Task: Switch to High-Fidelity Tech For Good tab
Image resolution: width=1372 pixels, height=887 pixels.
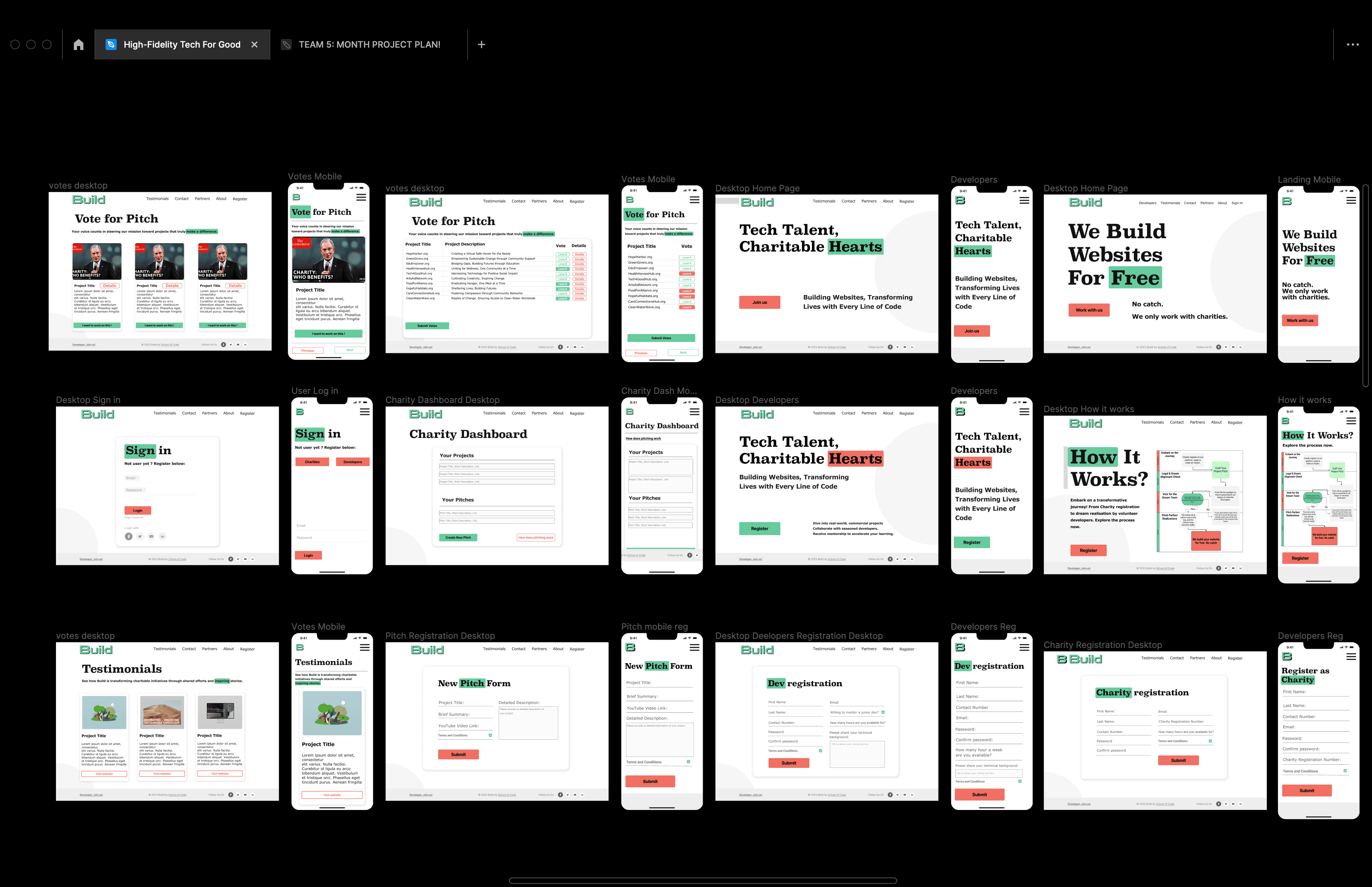Action: point(182,44)
